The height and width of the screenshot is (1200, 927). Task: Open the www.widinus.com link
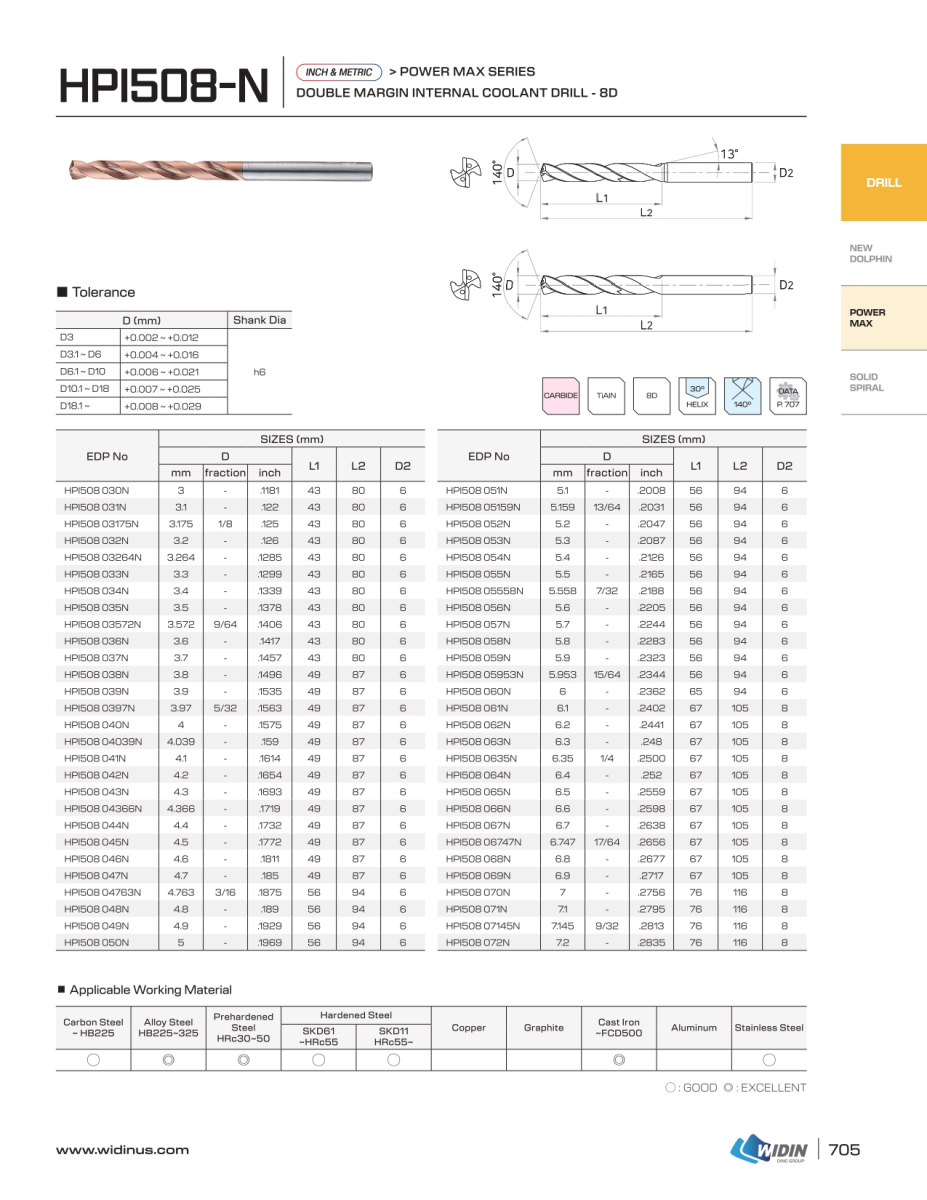122,1150
